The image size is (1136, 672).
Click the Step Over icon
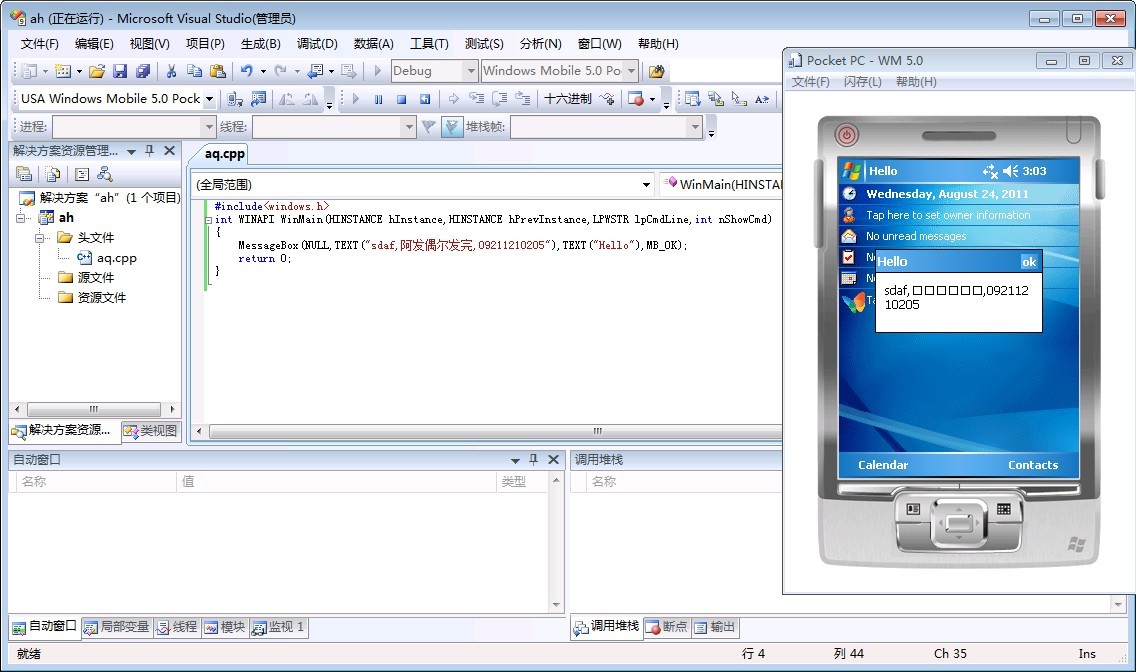(500, 99)
